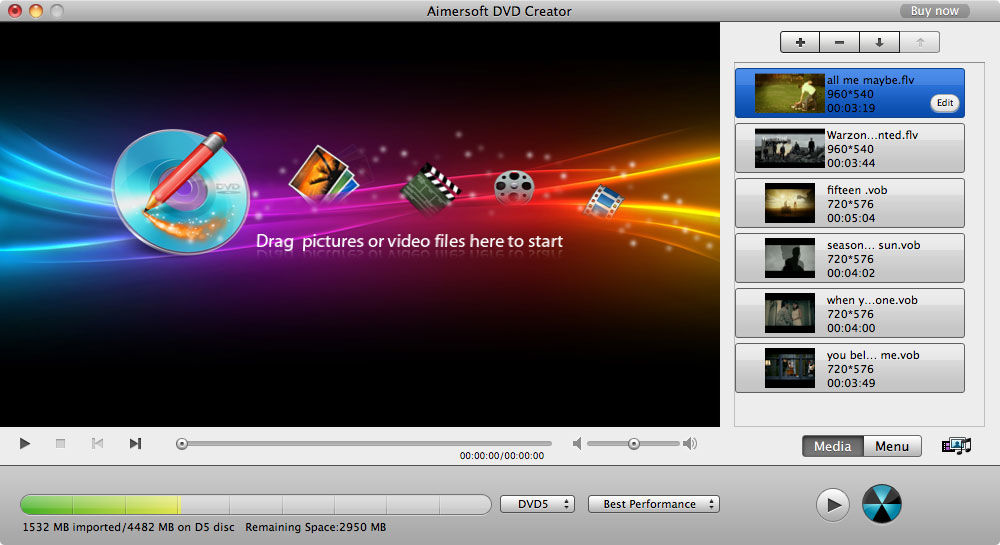Screen dimensions: 1000x545
Task: Click the previous clip button
Action: [x=97, y=443]
